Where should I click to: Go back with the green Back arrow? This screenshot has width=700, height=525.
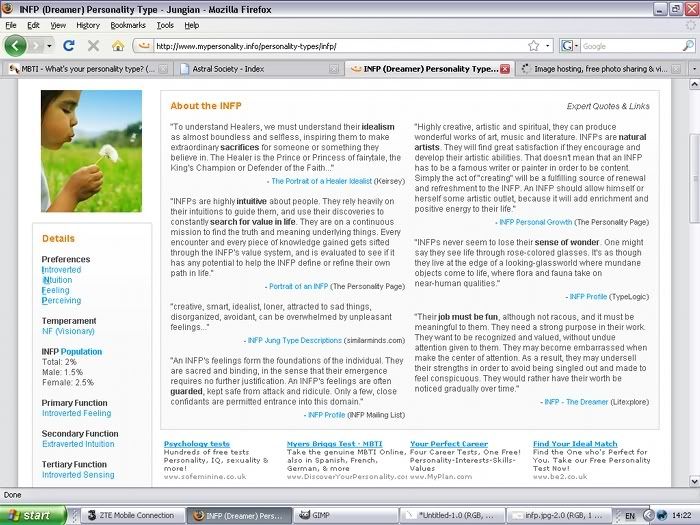(x=15, y=46)
